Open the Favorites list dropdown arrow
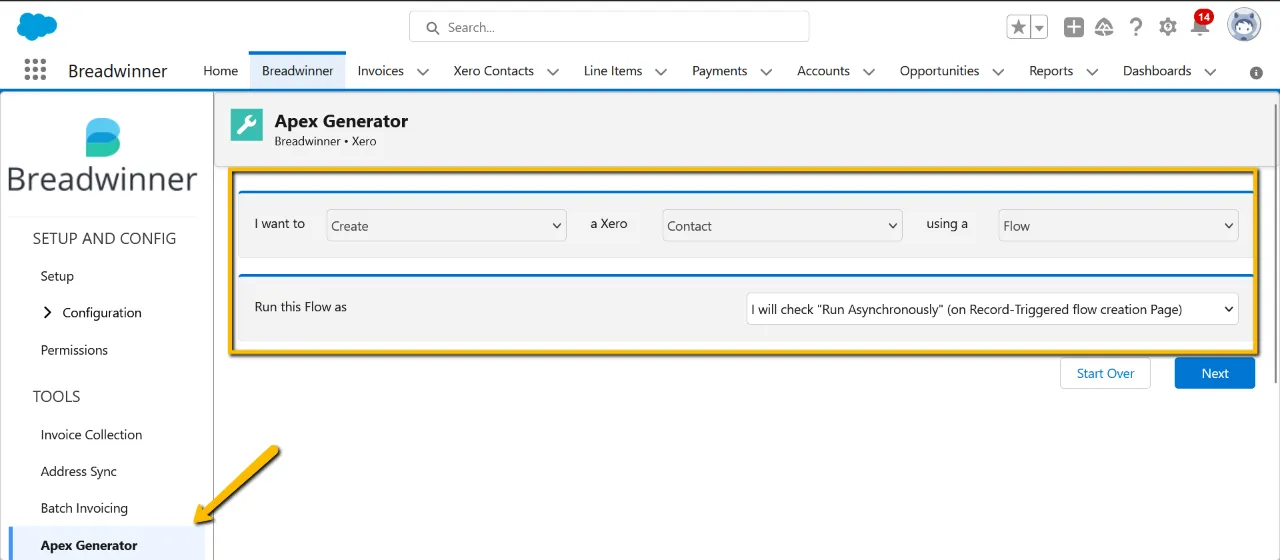The image size is (1280, 560). [x=1039, y=27]
